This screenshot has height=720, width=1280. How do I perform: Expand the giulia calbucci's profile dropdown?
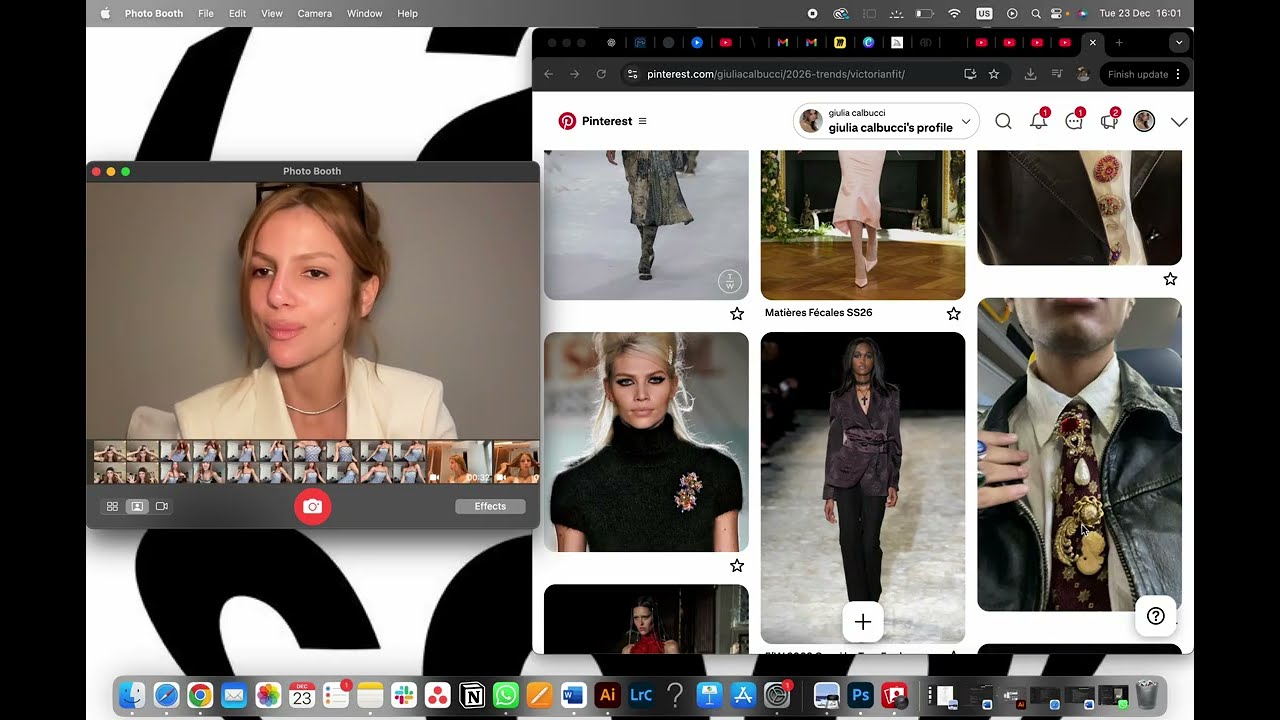(x=966, y=121)
